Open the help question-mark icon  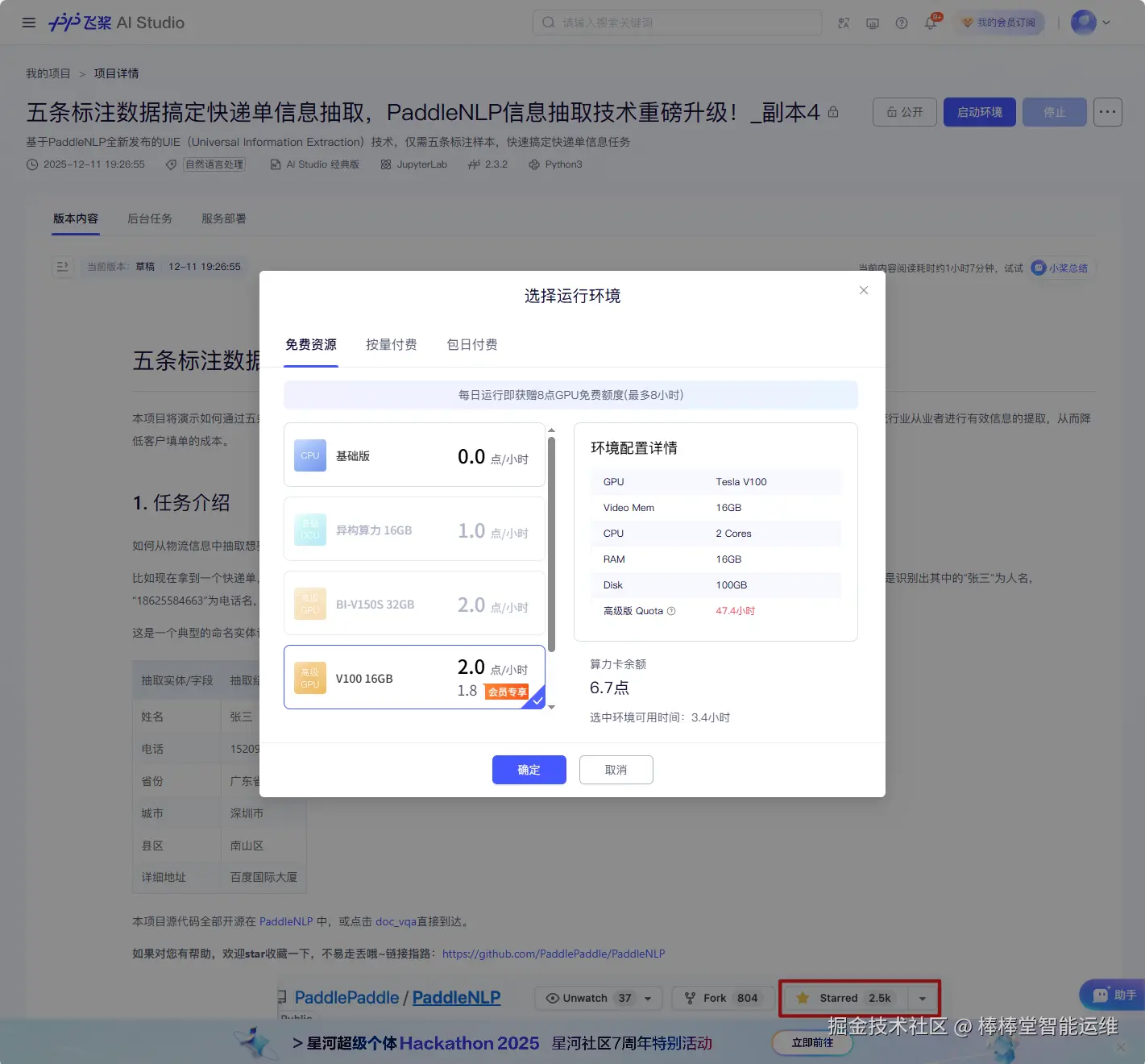(x=902, y=23)
